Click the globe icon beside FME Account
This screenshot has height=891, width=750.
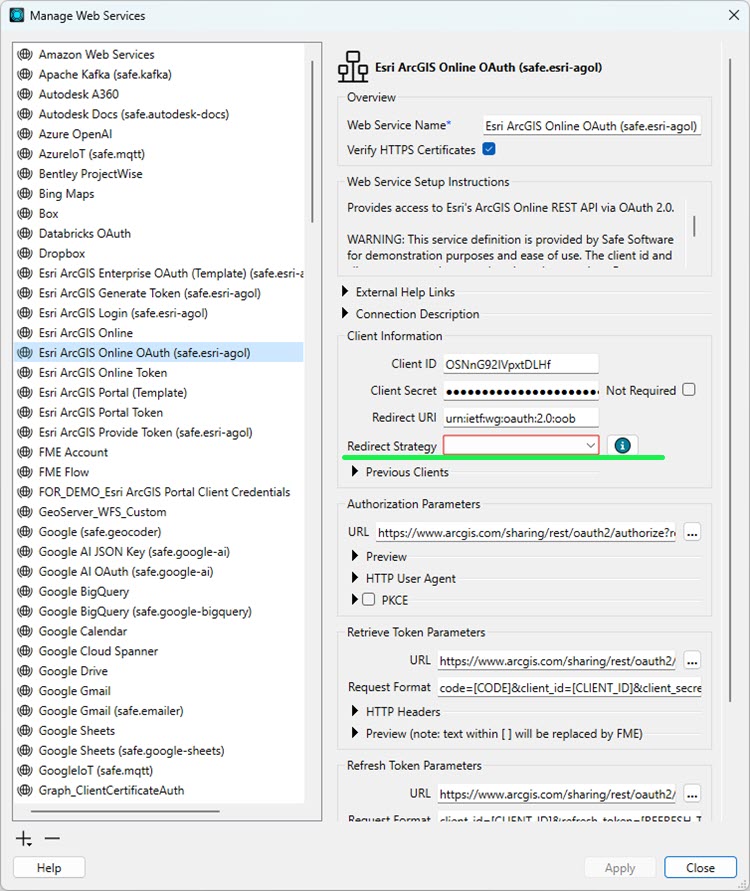[x=24, y=452]
